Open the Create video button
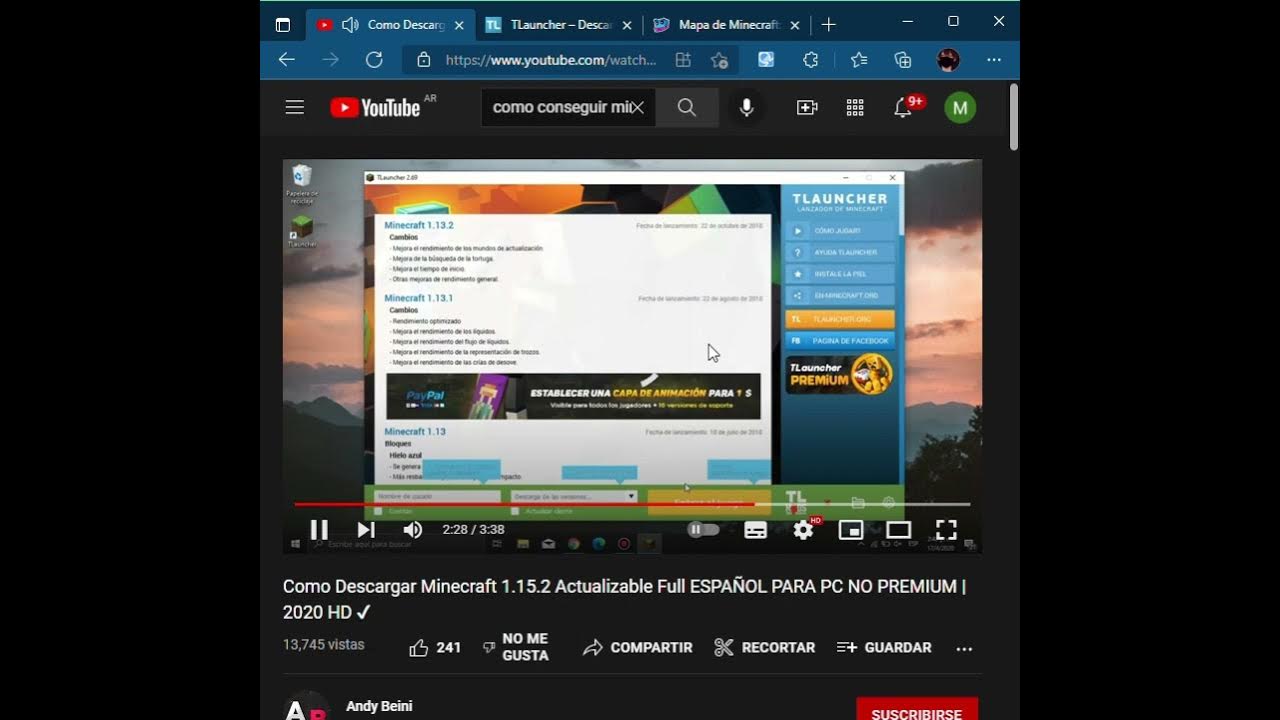 [x=807, y=107]
